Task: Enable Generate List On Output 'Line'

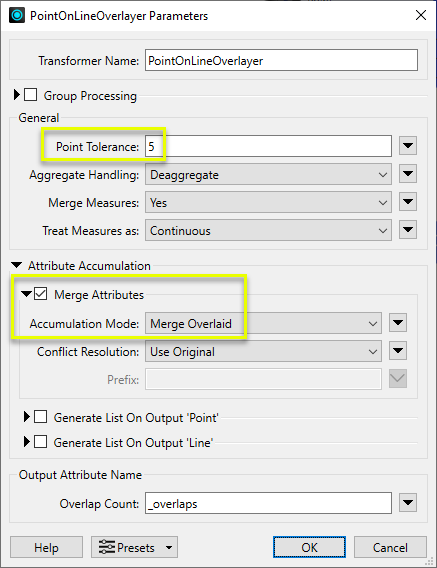Action: click(41, 442)
